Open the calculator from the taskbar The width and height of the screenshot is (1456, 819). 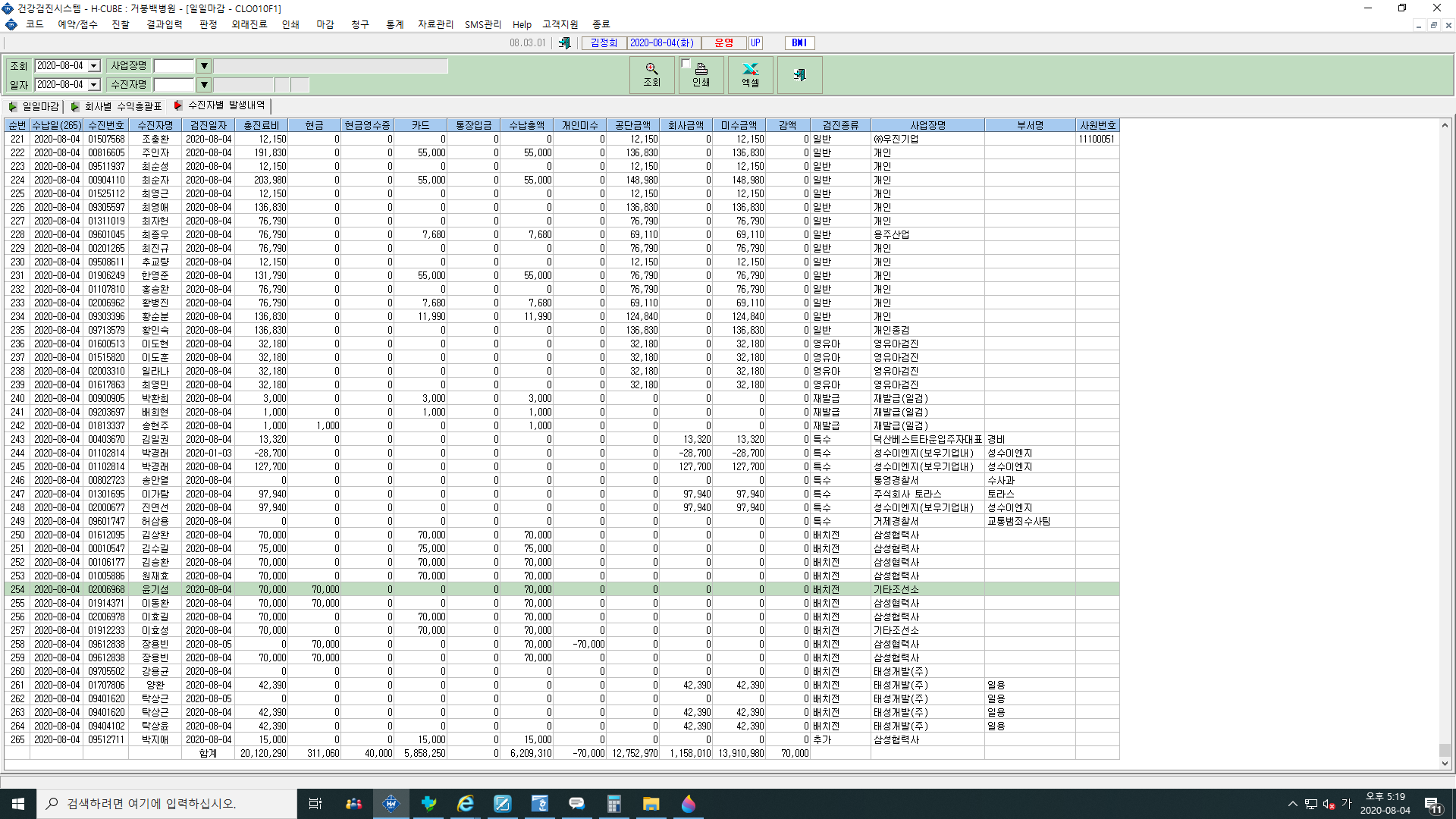tap(613, 804)
